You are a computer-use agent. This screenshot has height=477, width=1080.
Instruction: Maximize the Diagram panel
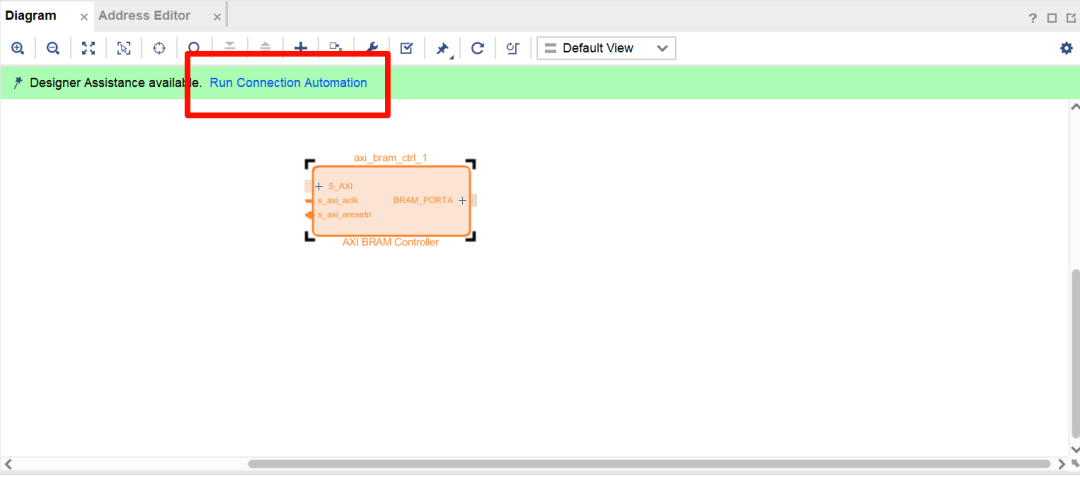tap(1052, 19)
